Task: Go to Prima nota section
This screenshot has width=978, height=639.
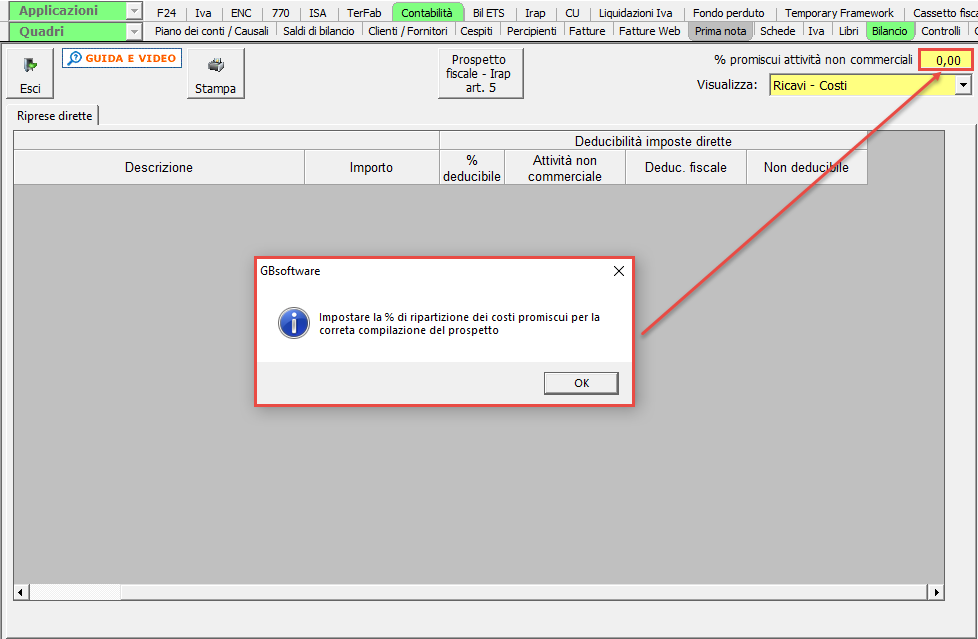Action: click(x=721, y=31)
